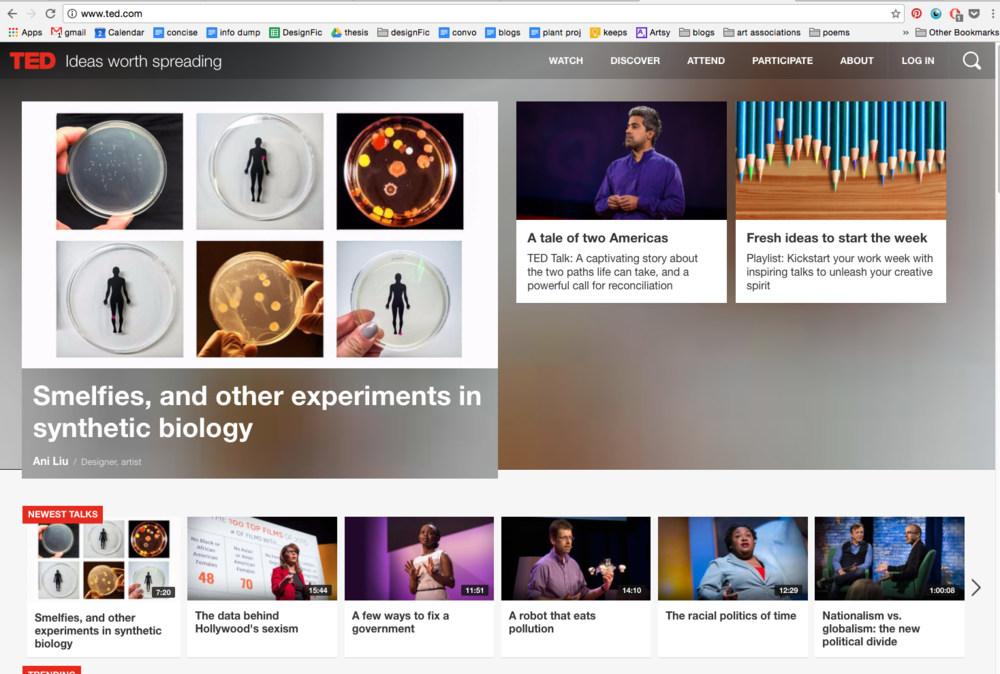
Task: Open the gmail bookmark
Action: point(68,33)
